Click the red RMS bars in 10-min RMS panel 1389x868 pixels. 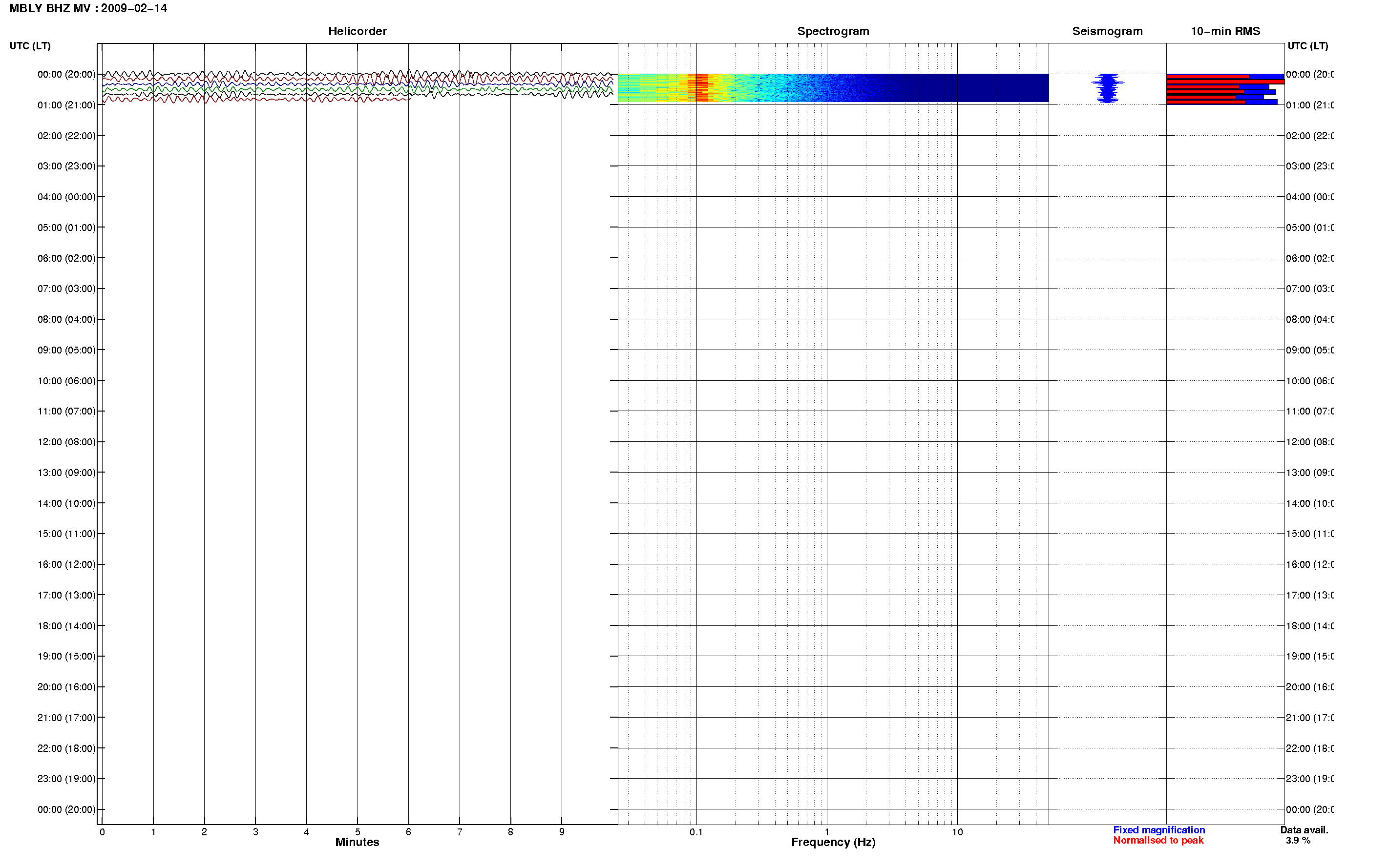pyautogui.click(x=1225, y=89)
